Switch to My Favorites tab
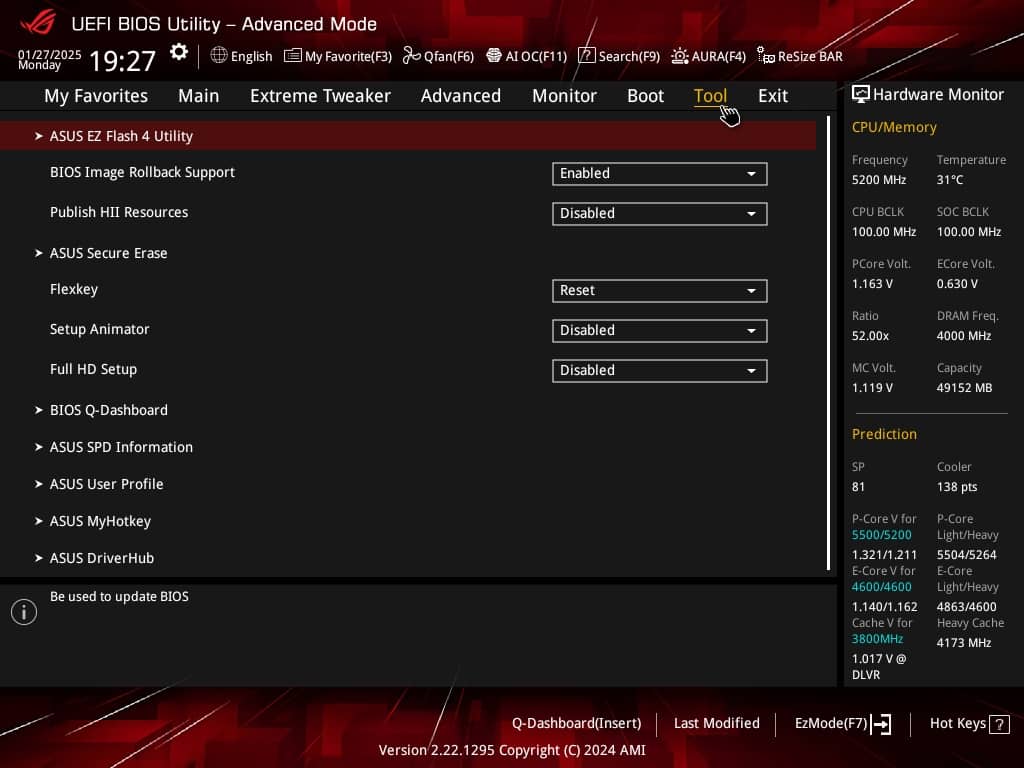Viewport: 1024px width, 768px height. (96, 96)
